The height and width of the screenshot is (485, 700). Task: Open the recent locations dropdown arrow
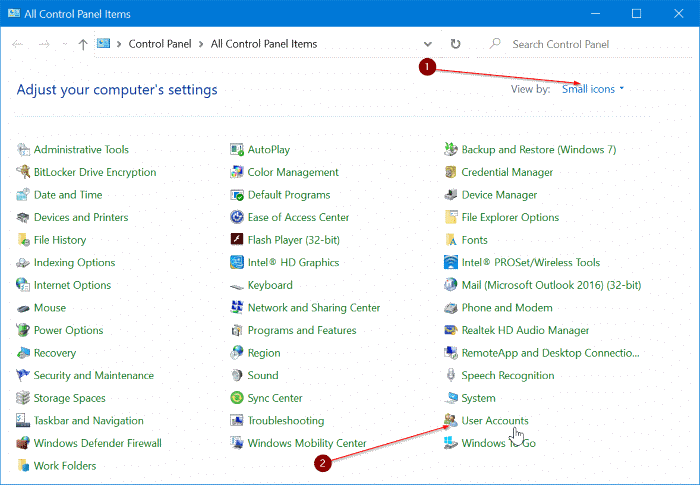(65, 44)
